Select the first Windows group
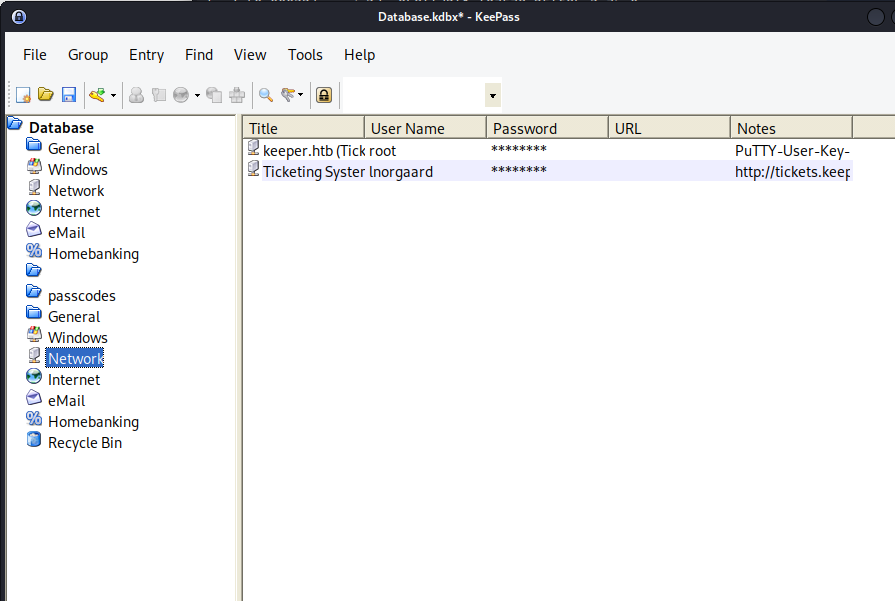 [x=78, y=170]
